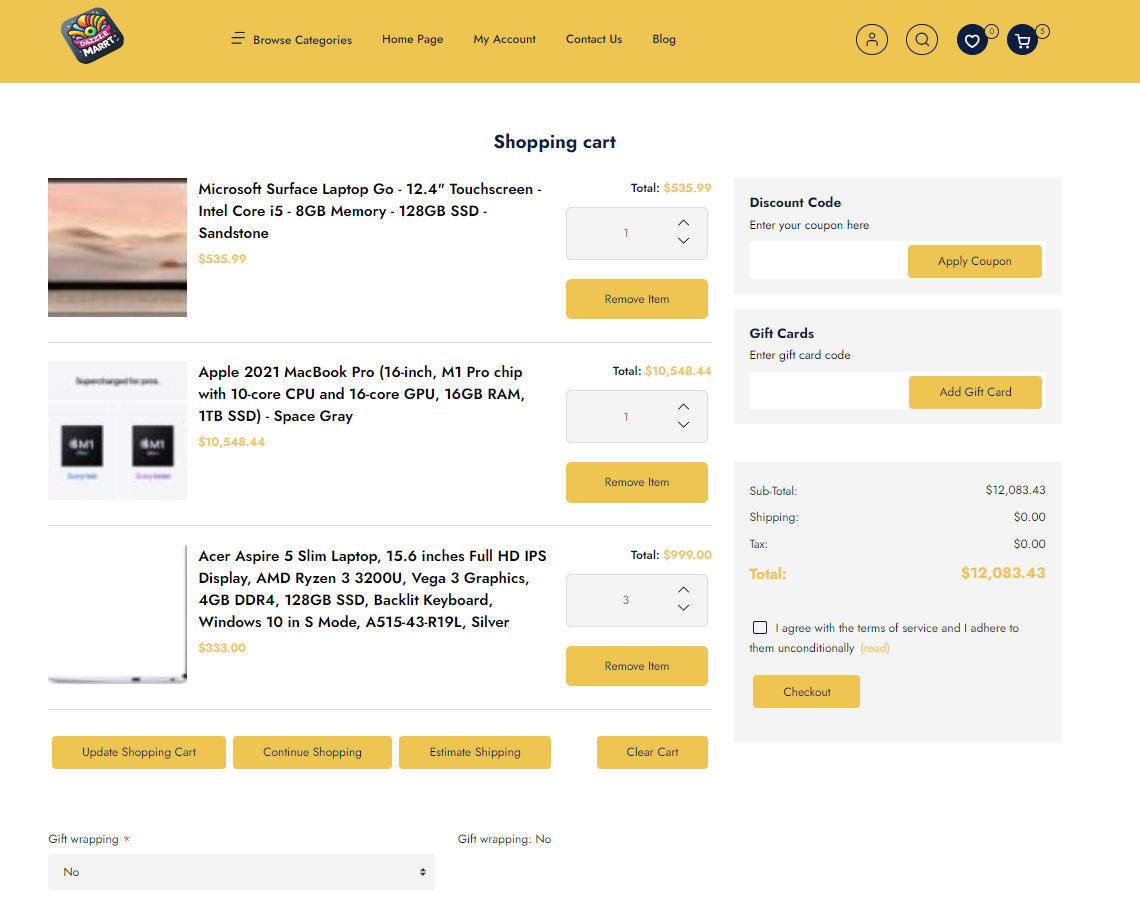Remove the Acer Aspire 5 item

[x=637, y=666]
